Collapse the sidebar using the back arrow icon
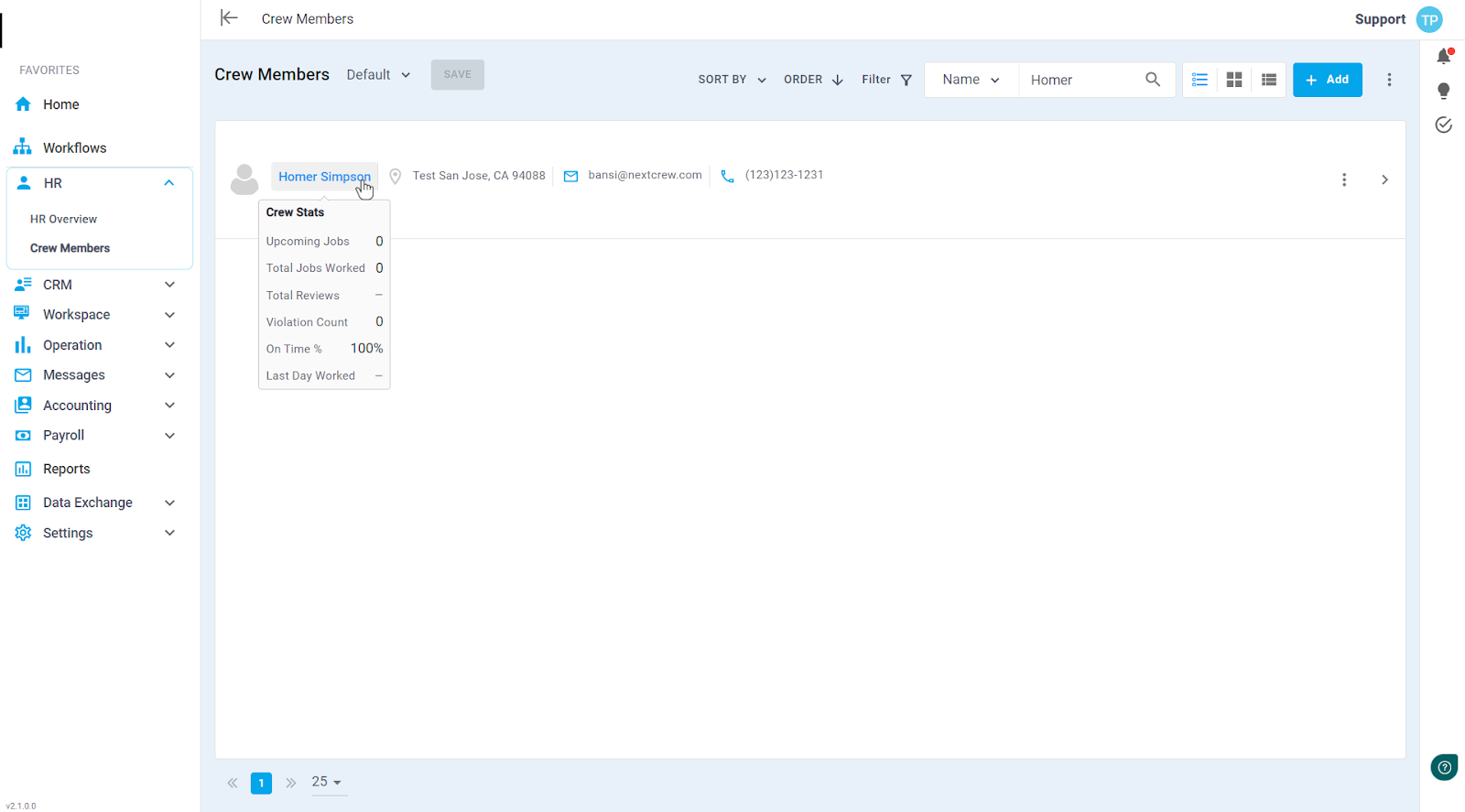 (229, 17)
